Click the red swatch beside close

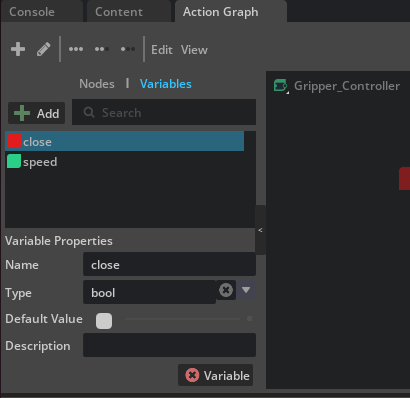coord(14,141)
